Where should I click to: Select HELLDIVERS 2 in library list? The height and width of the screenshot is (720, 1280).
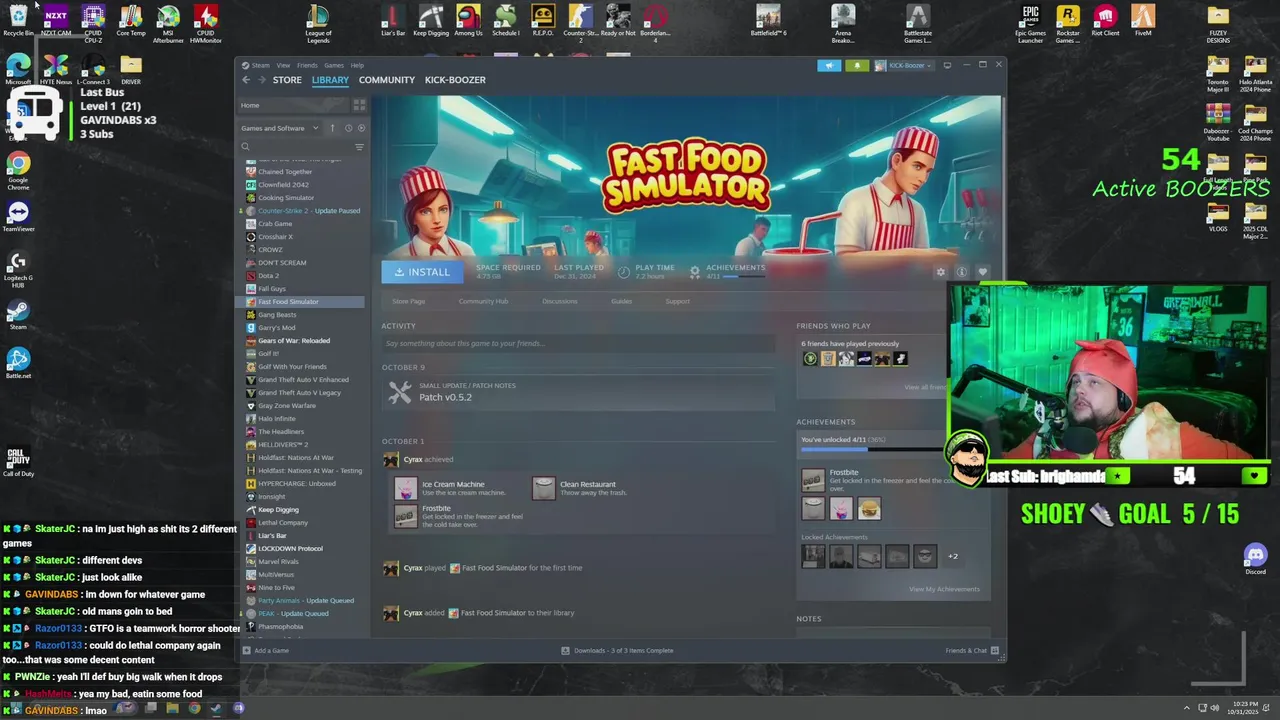283,444
